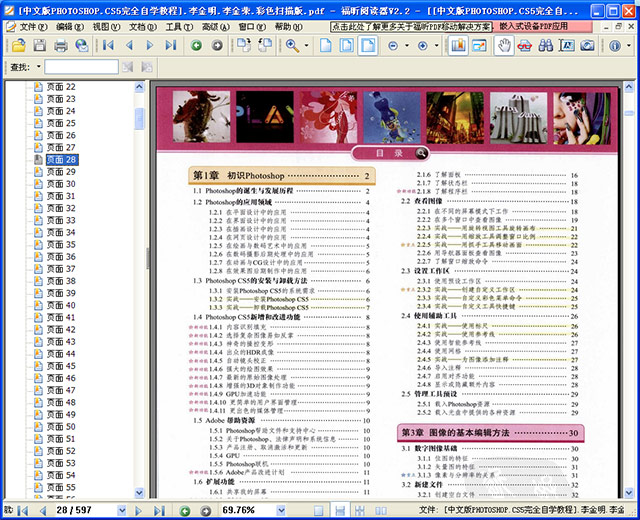Screen dimensions: 640x520
Task: Select the Hand tool
Action: click(504, 45)
